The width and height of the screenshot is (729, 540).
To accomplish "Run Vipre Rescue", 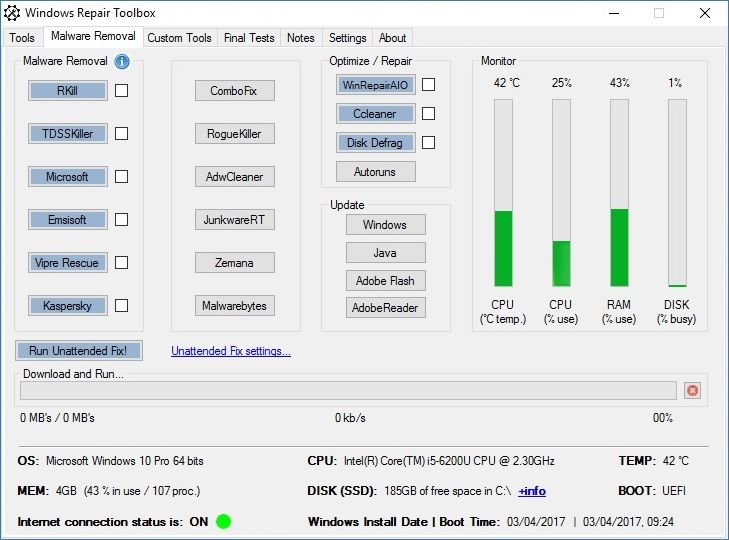I will (x=67, y=262).
